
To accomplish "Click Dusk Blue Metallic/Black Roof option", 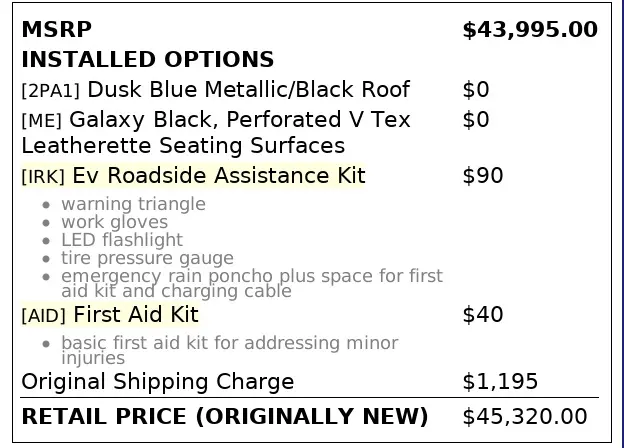I will coord(215,90).
